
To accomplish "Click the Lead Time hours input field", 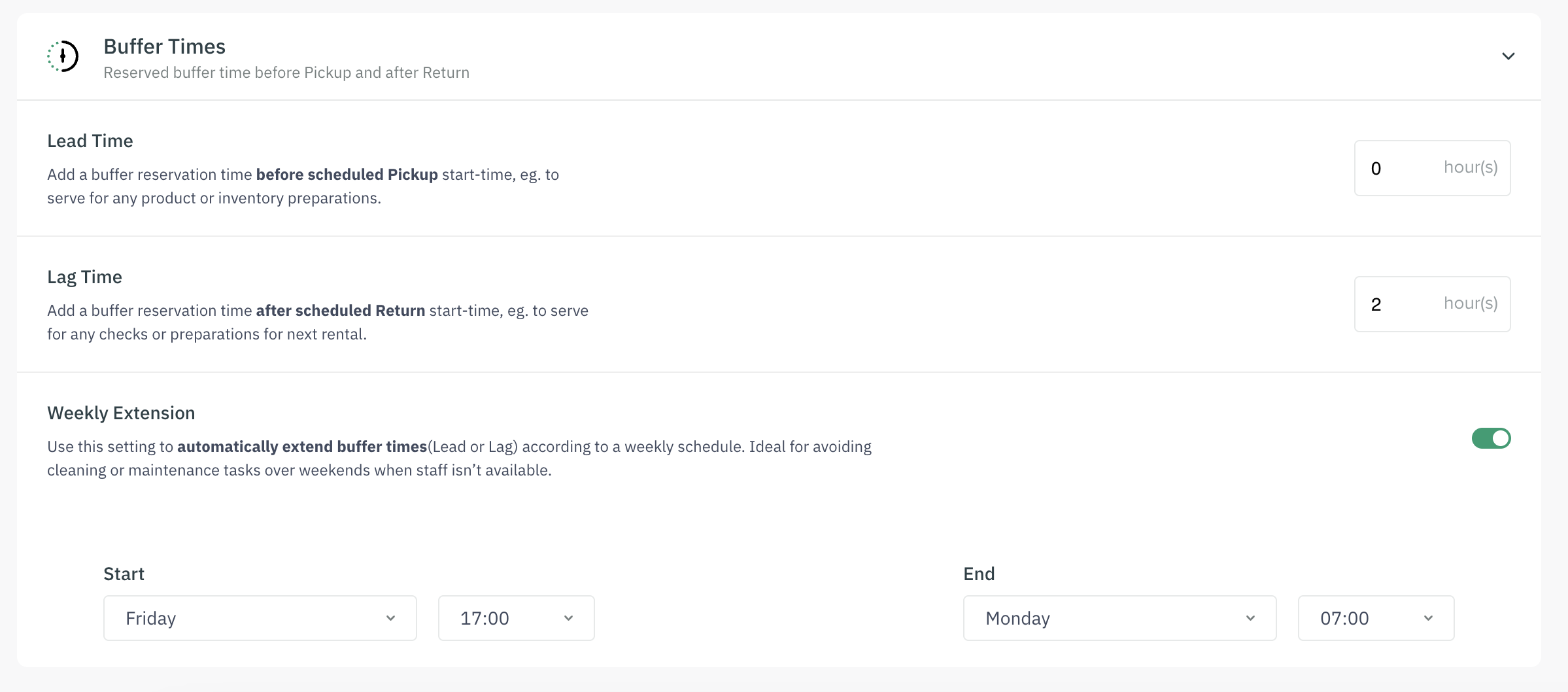I will pos(1399,168).
